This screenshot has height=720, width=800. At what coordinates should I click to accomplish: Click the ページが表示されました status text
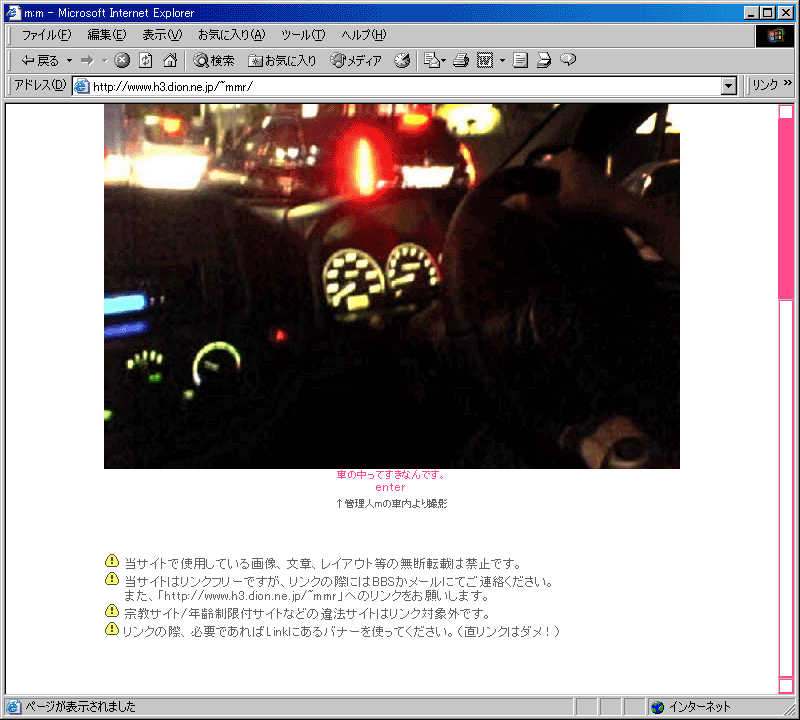(81, 707)
